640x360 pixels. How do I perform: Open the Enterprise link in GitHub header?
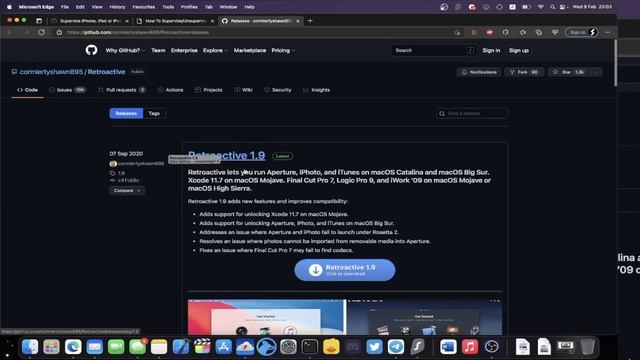point(184,51)
